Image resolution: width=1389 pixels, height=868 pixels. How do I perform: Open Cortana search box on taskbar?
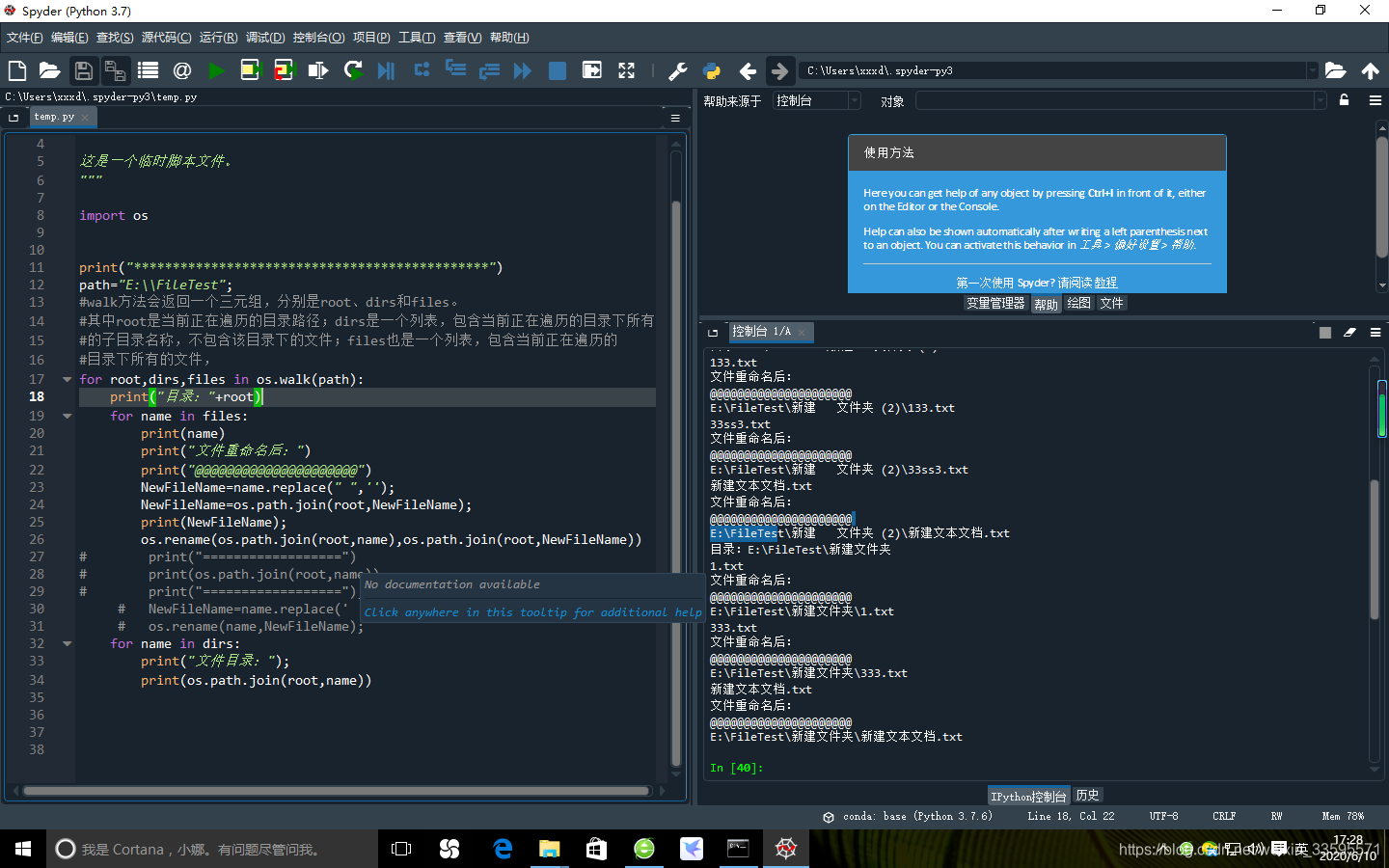212,849
